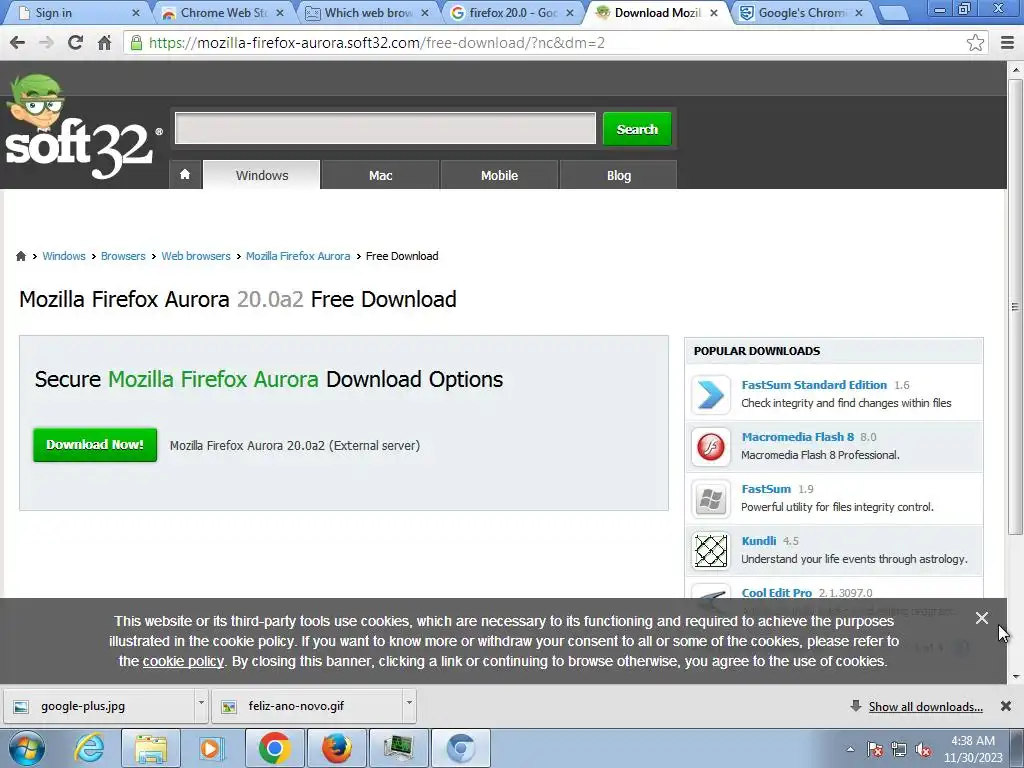Image resolution: width=1024 pixels, height=768 pixels.
Task: Open Windows Explorer from the taskbar
Action: [x=152, y=748]
